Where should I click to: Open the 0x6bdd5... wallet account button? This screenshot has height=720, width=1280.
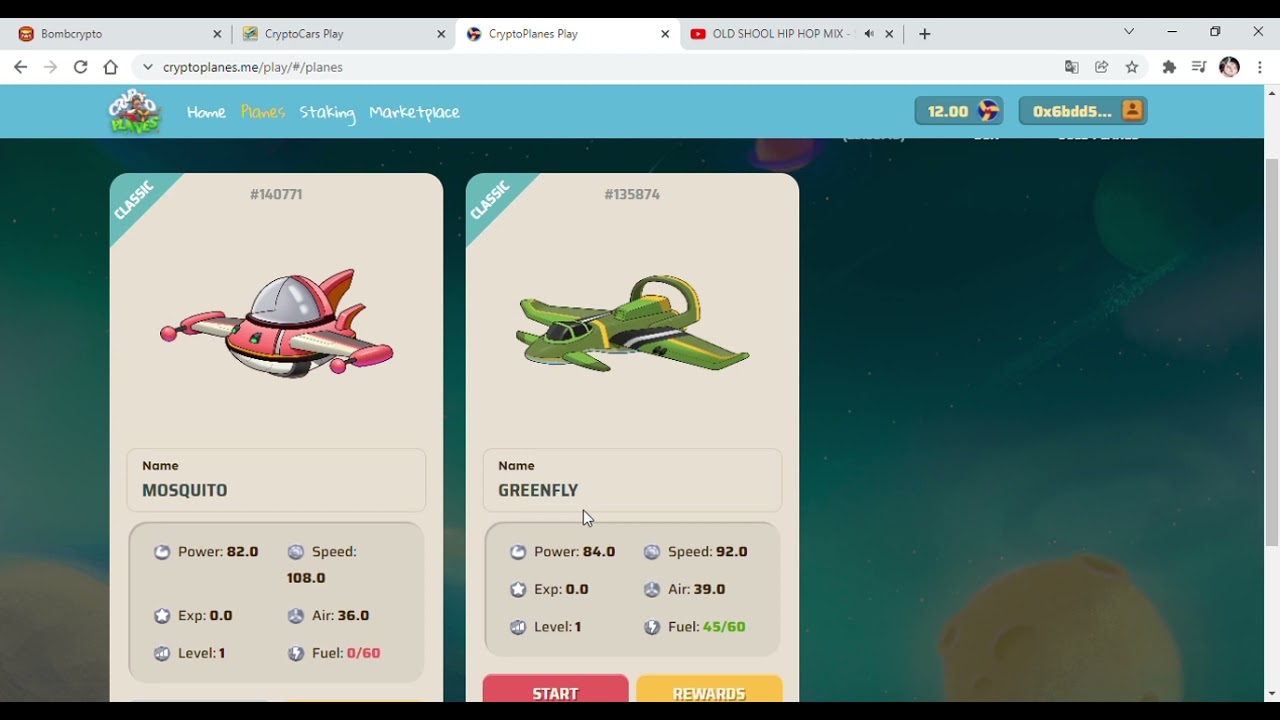[1083, 111]
